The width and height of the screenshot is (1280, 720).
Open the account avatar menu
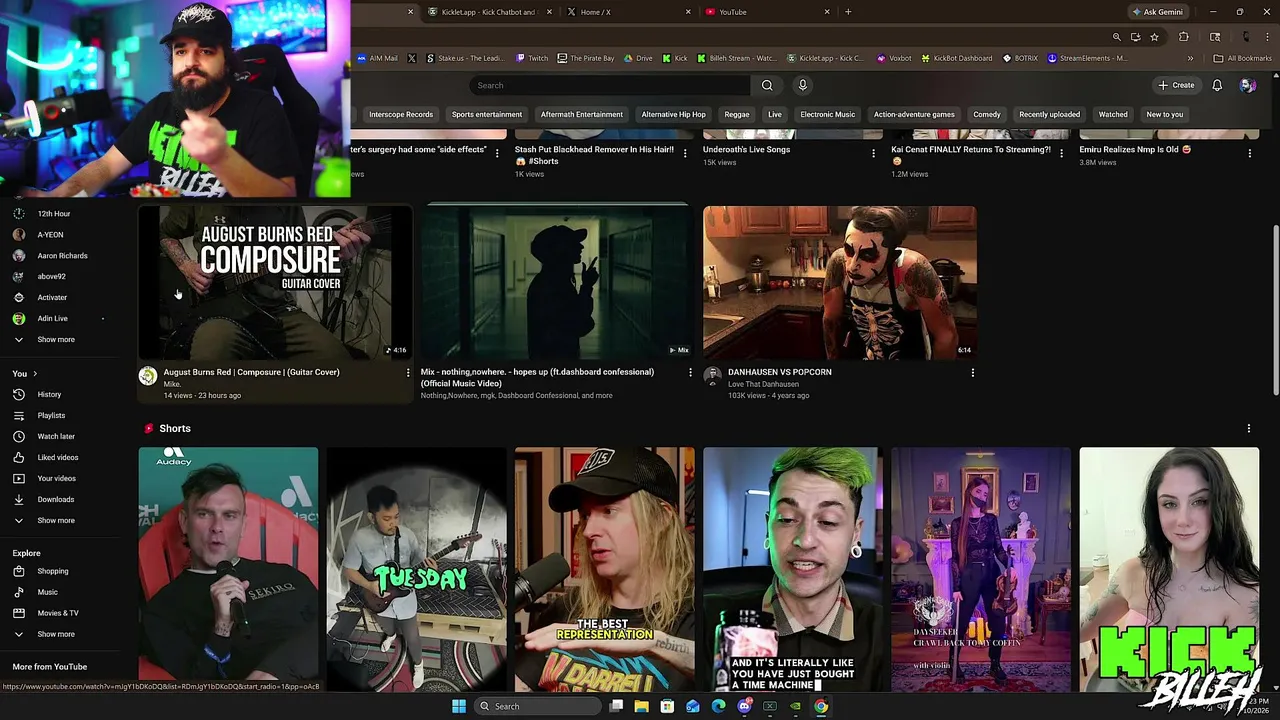pos(1247,85)
